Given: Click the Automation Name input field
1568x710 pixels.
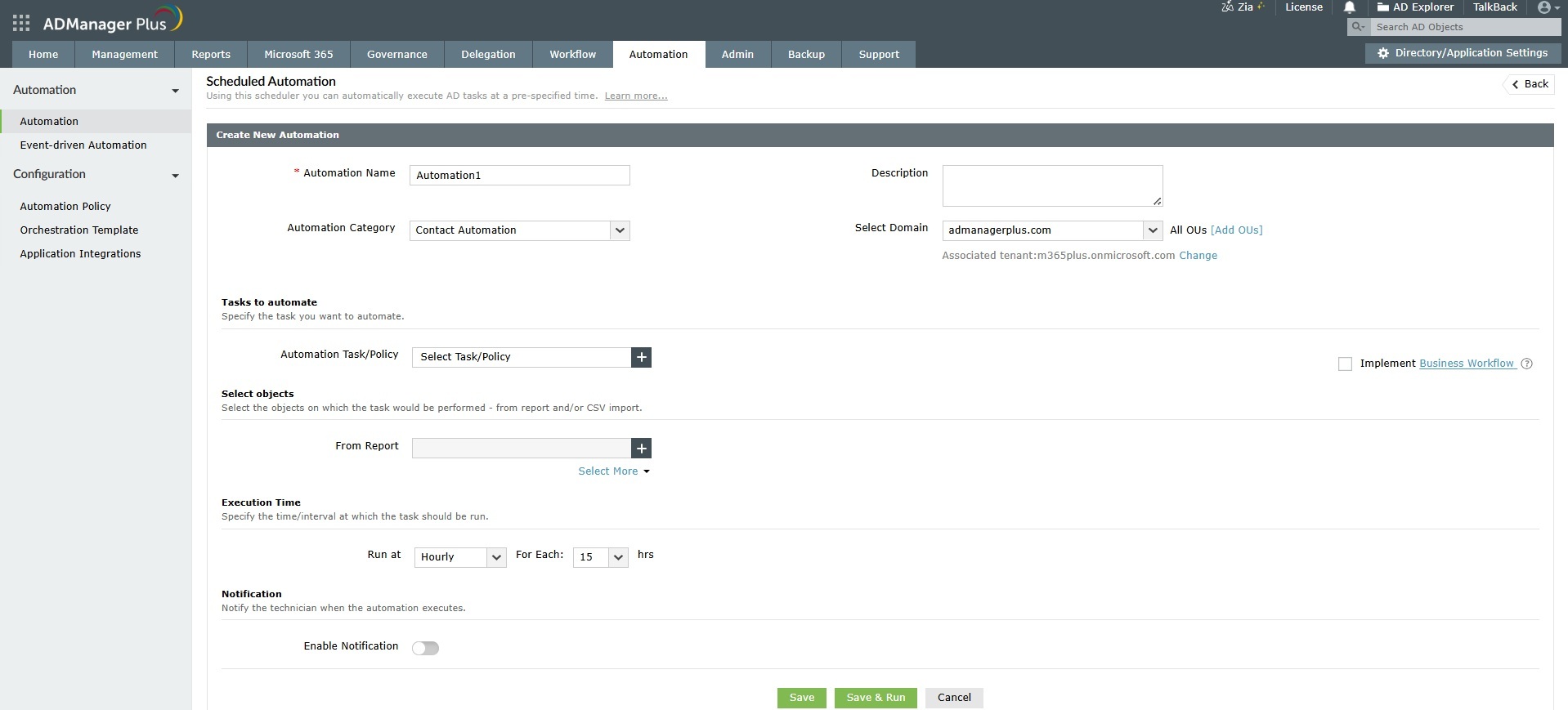Looking at the screenshot, I should pos(520,176).
